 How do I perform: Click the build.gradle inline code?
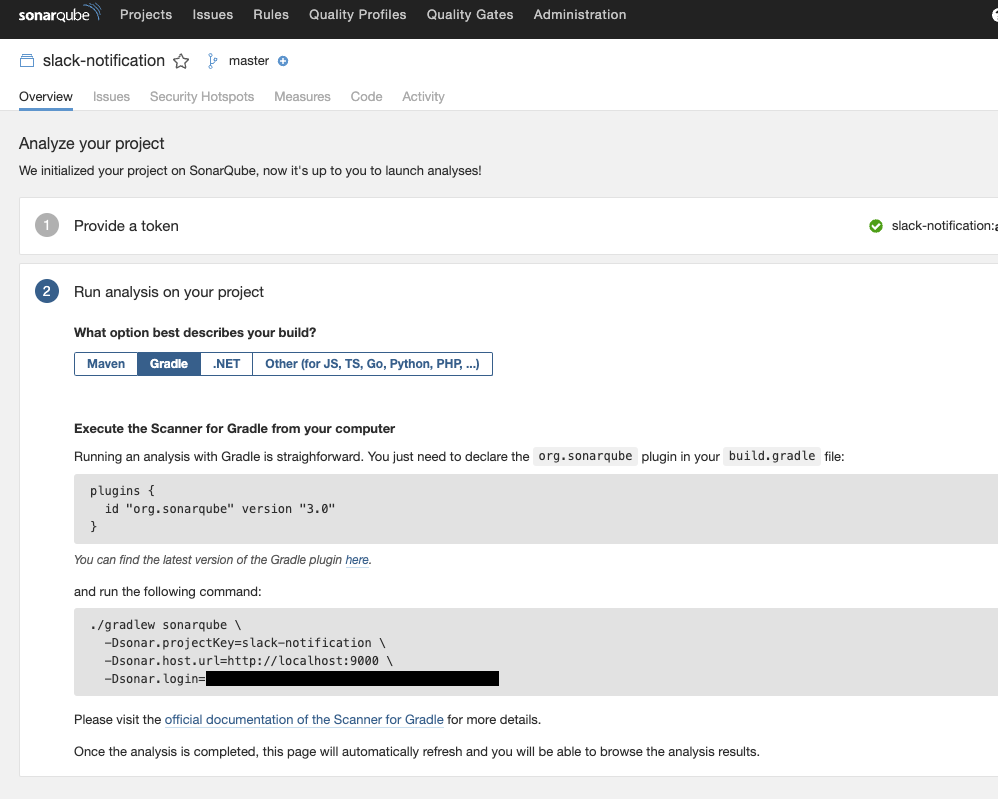coord(771,456)
